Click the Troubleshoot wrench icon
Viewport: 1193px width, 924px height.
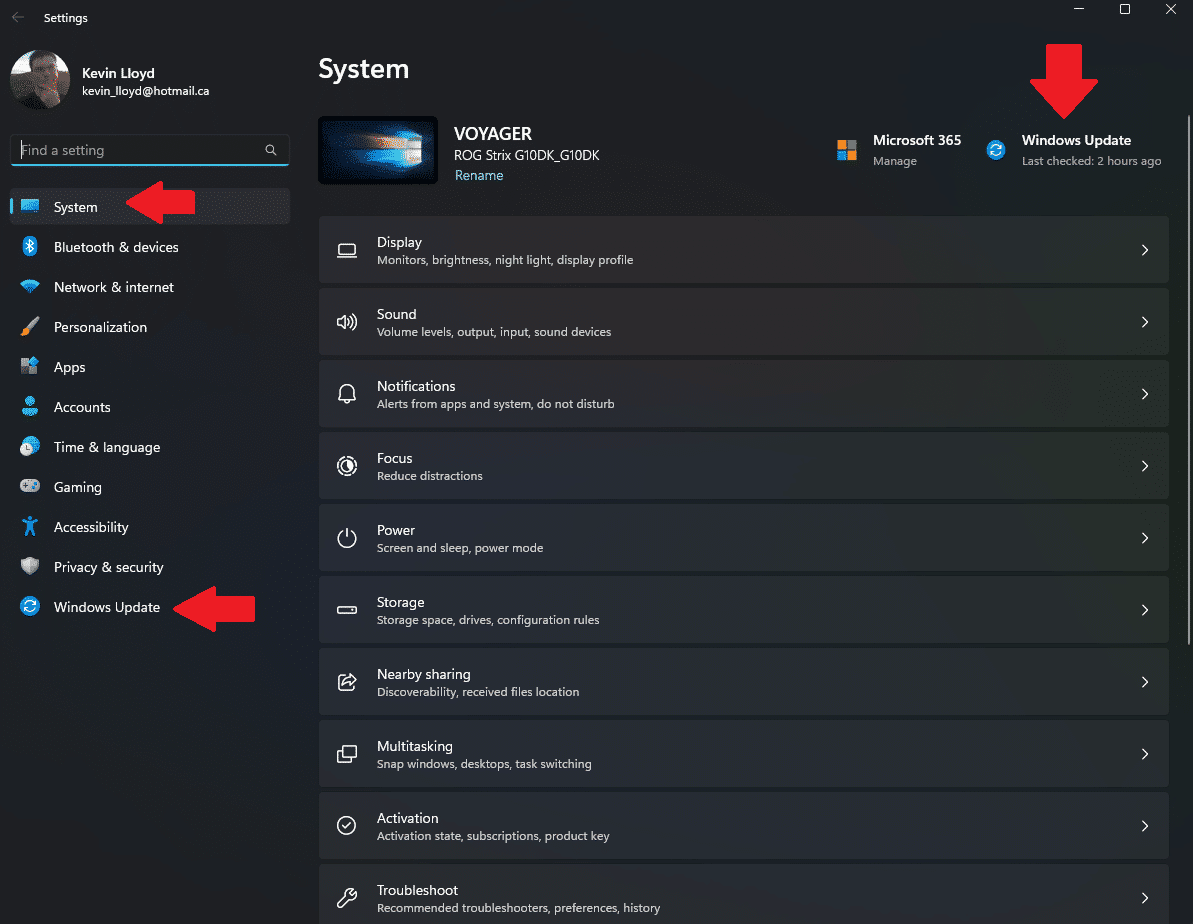(347, 898)
